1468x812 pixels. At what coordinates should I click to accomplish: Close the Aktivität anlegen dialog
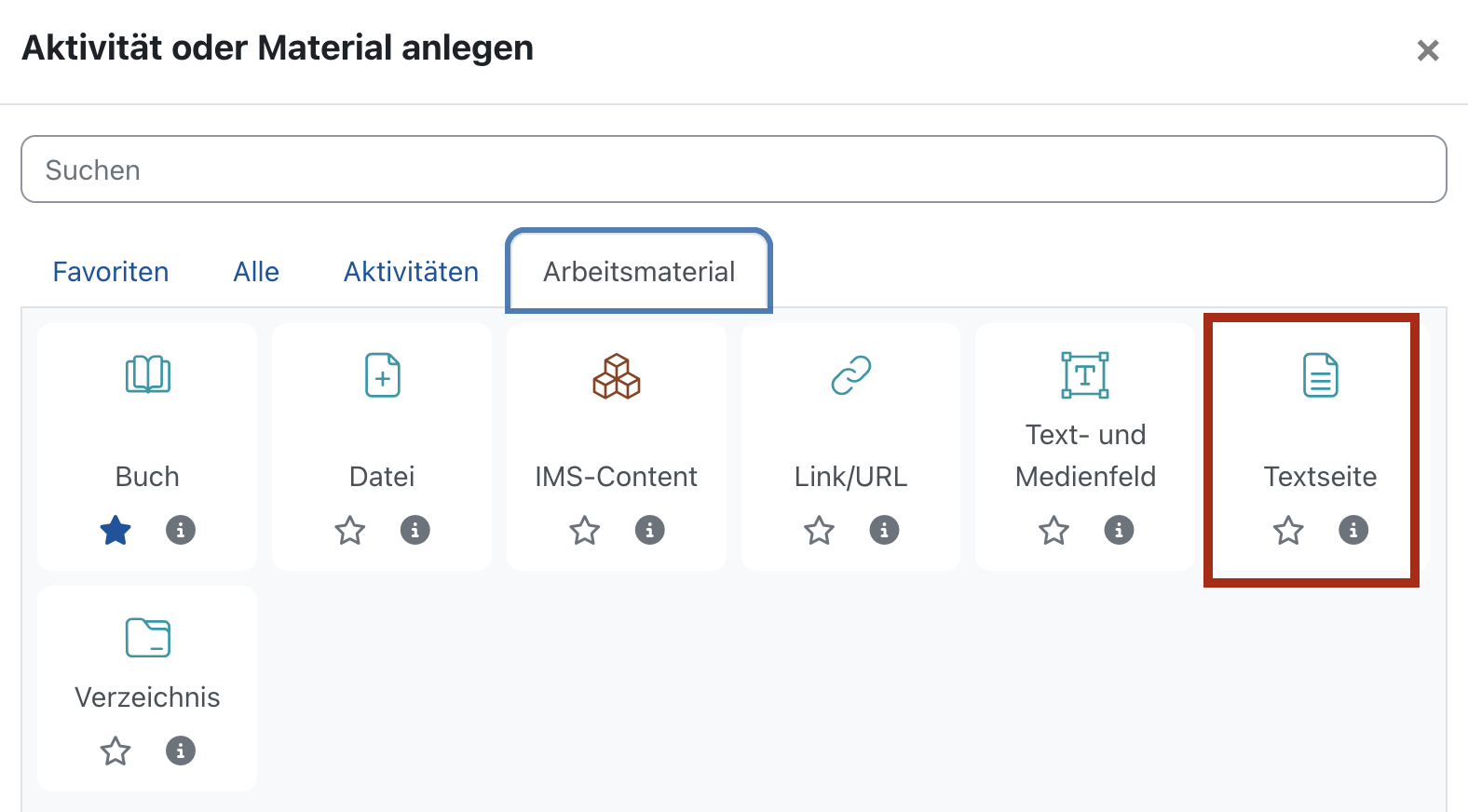click(x=1428, y=51)
